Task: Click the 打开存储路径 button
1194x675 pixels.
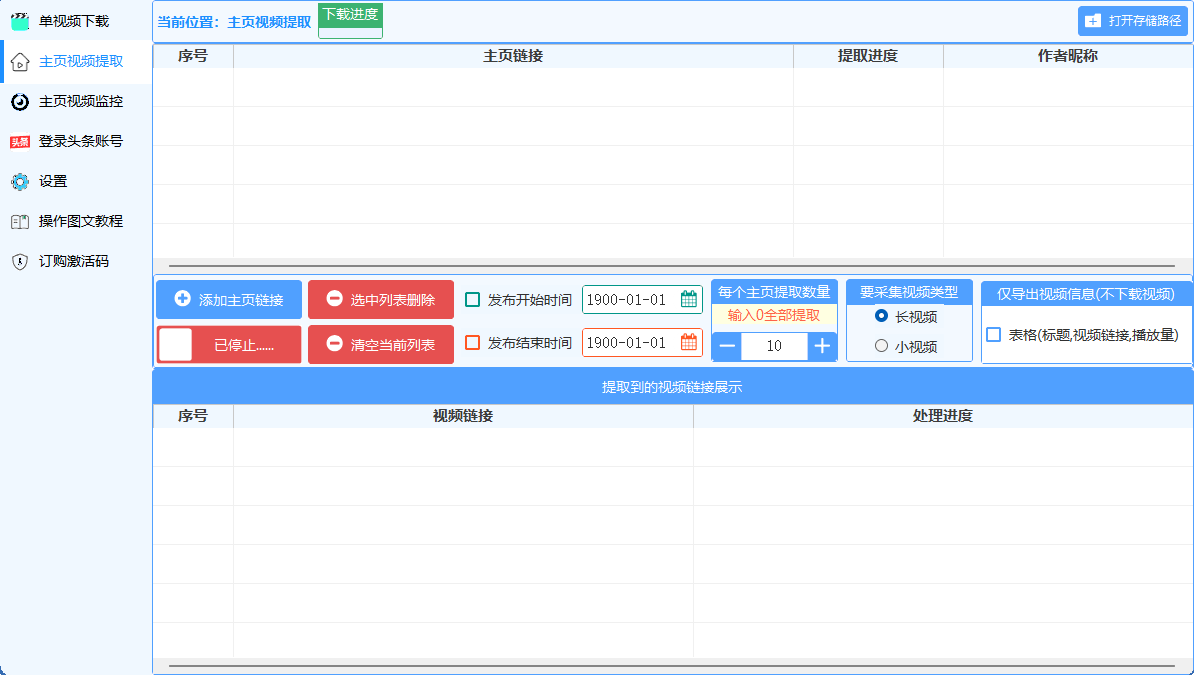Action: 1133,21
